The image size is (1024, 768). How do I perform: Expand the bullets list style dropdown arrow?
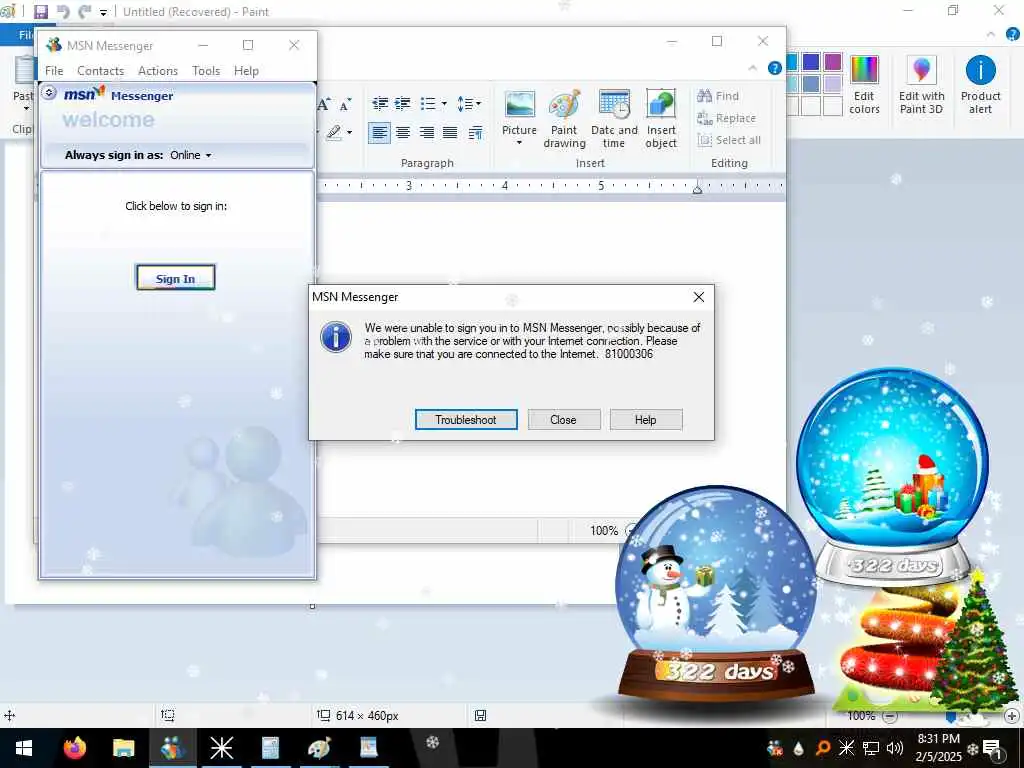tap(444, 103)
